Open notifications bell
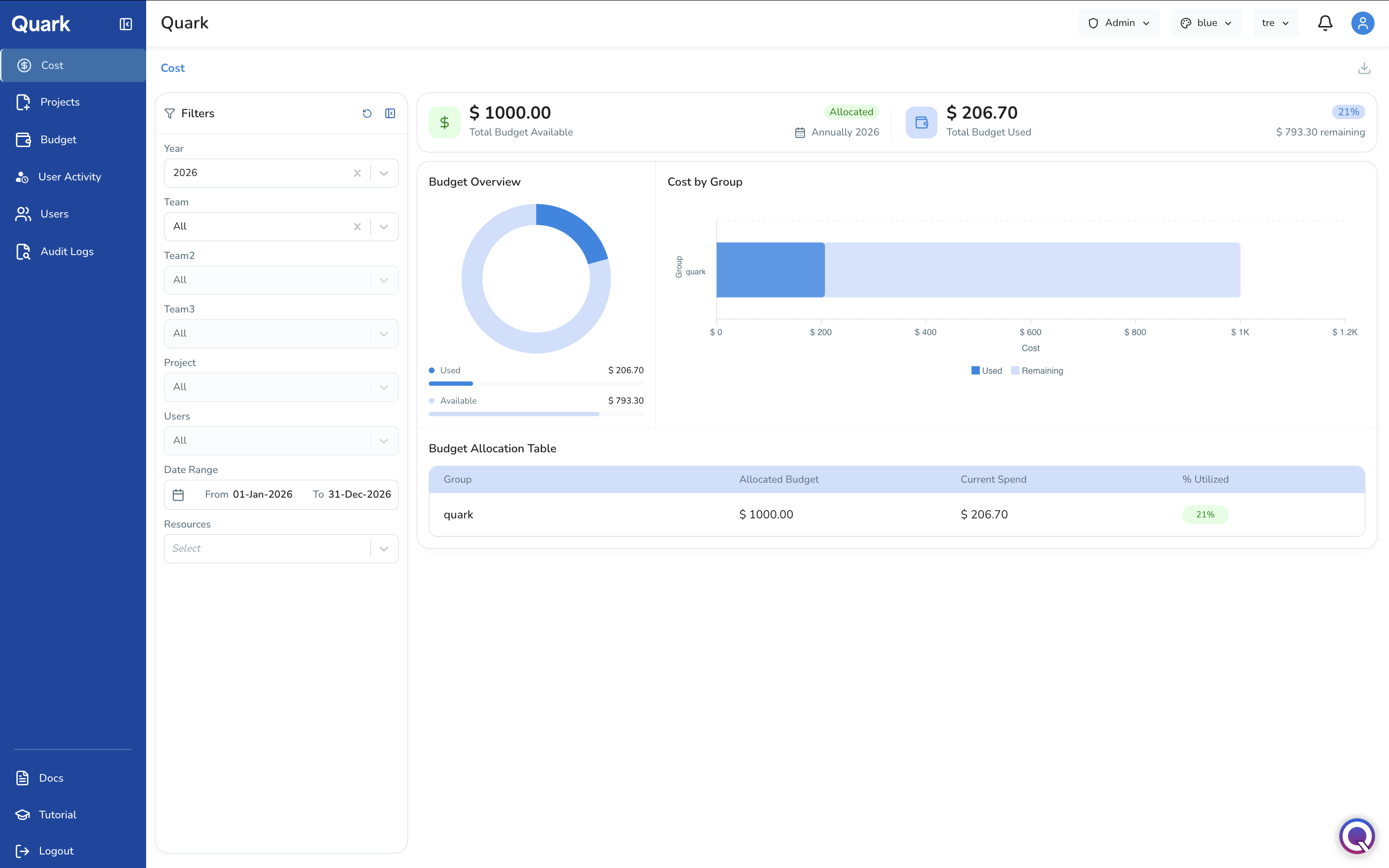 tap(1325, 23)
